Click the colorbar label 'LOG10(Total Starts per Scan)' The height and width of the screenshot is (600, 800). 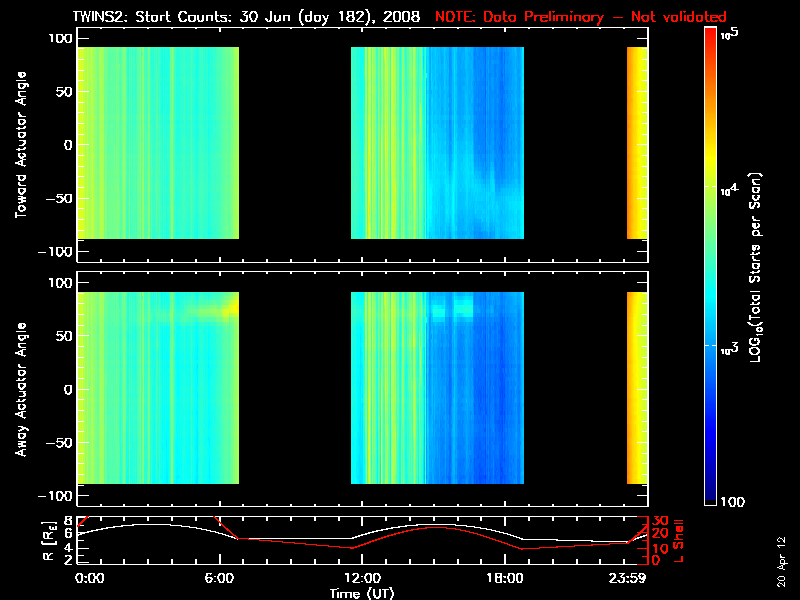coord(755,267)
